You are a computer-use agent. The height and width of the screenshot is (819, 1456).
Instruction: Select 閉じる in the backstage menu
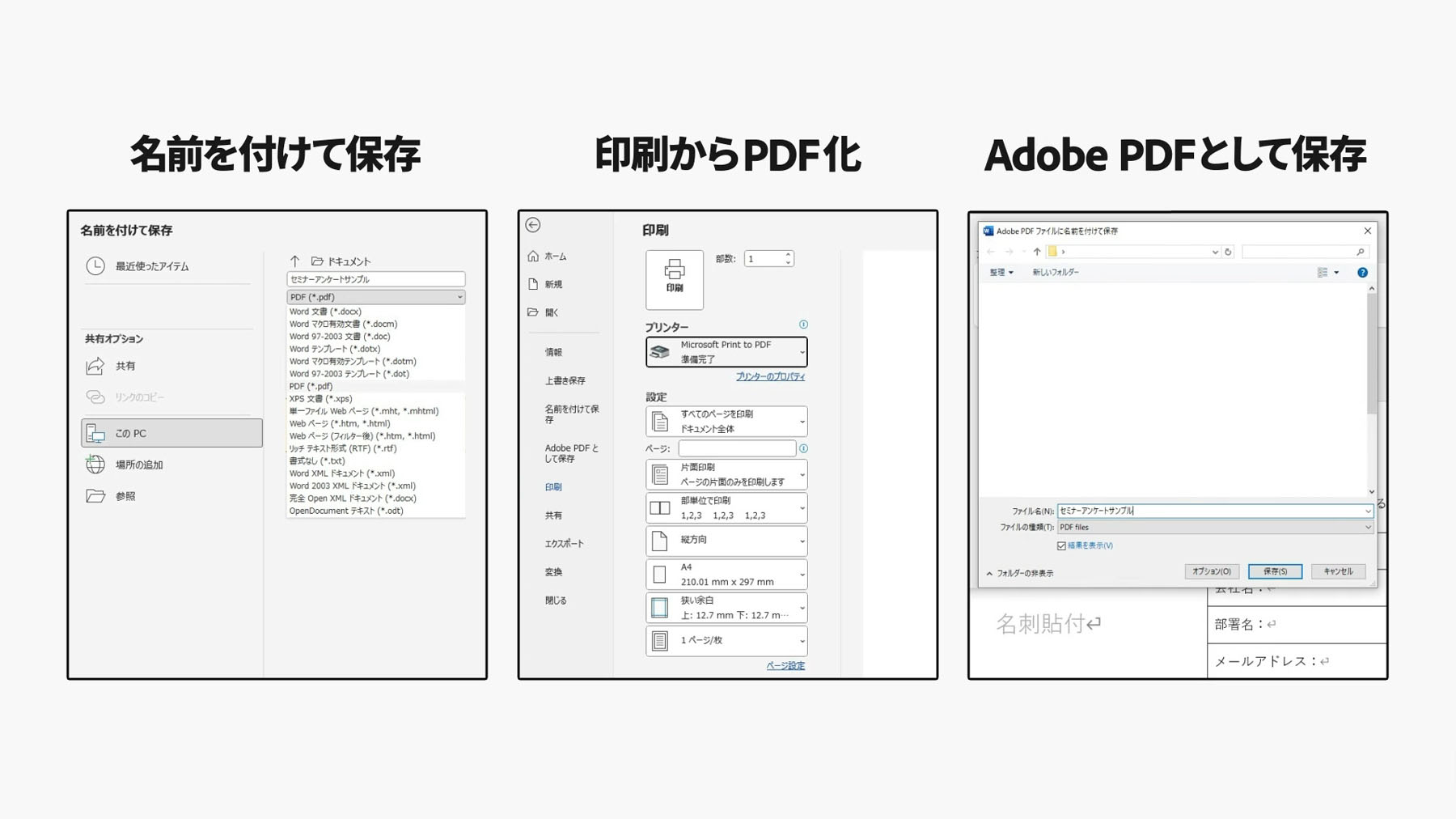[x=556, y=600]
